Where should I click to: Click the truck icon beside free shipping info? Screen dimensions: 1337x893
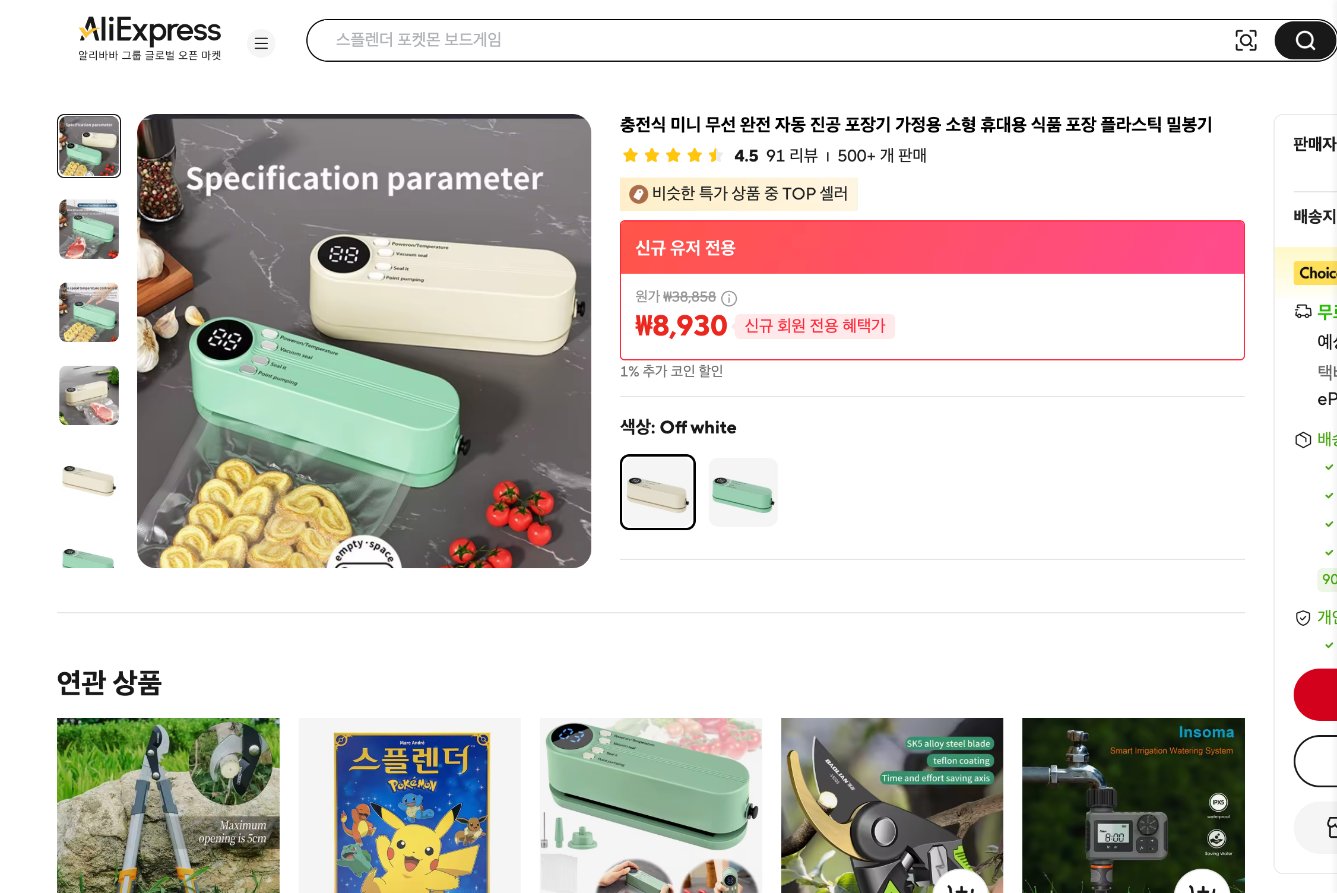tap(1303, 311)
